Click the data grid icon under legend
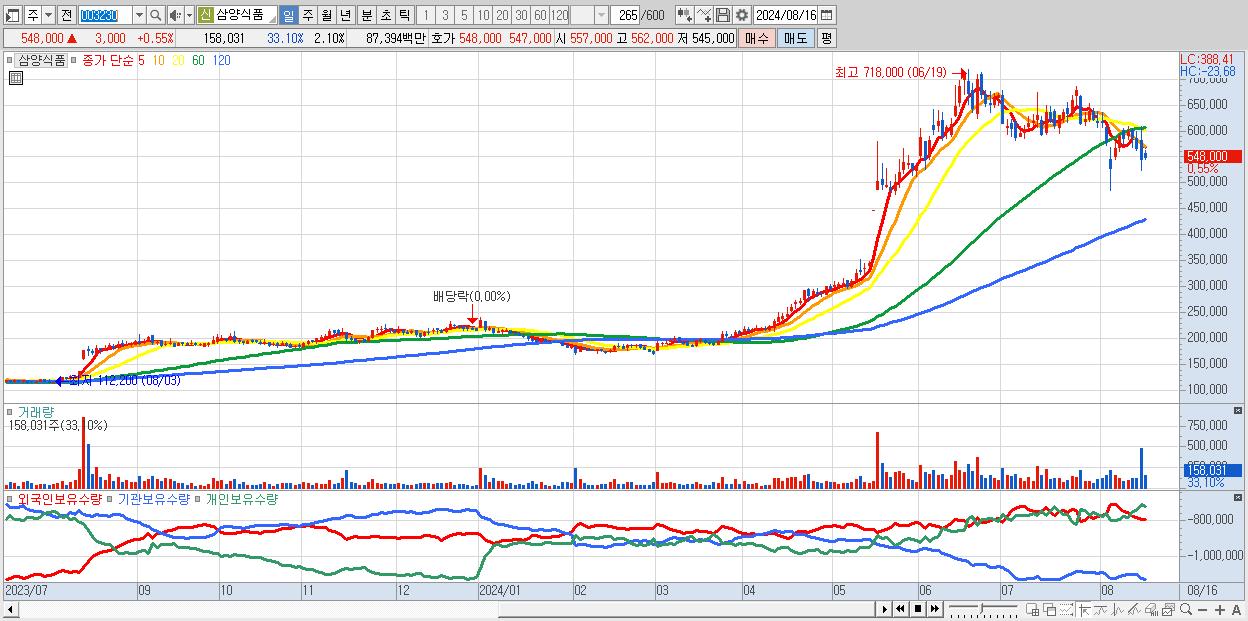The width and height of the screenshot is (1248, 621). point(16,78)
